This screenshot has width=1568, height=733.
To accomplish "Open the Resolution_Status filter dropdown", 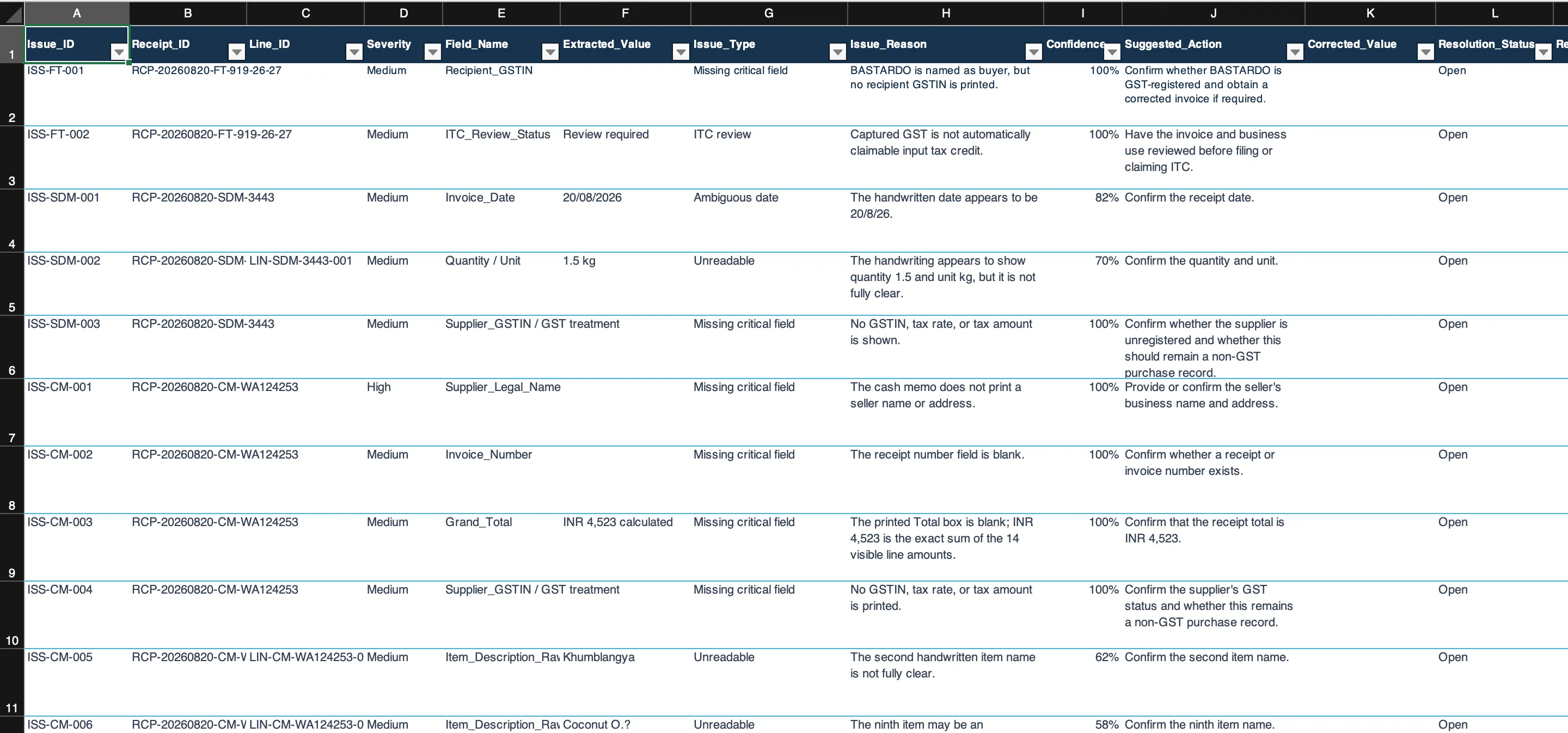I will (1543, 52).
